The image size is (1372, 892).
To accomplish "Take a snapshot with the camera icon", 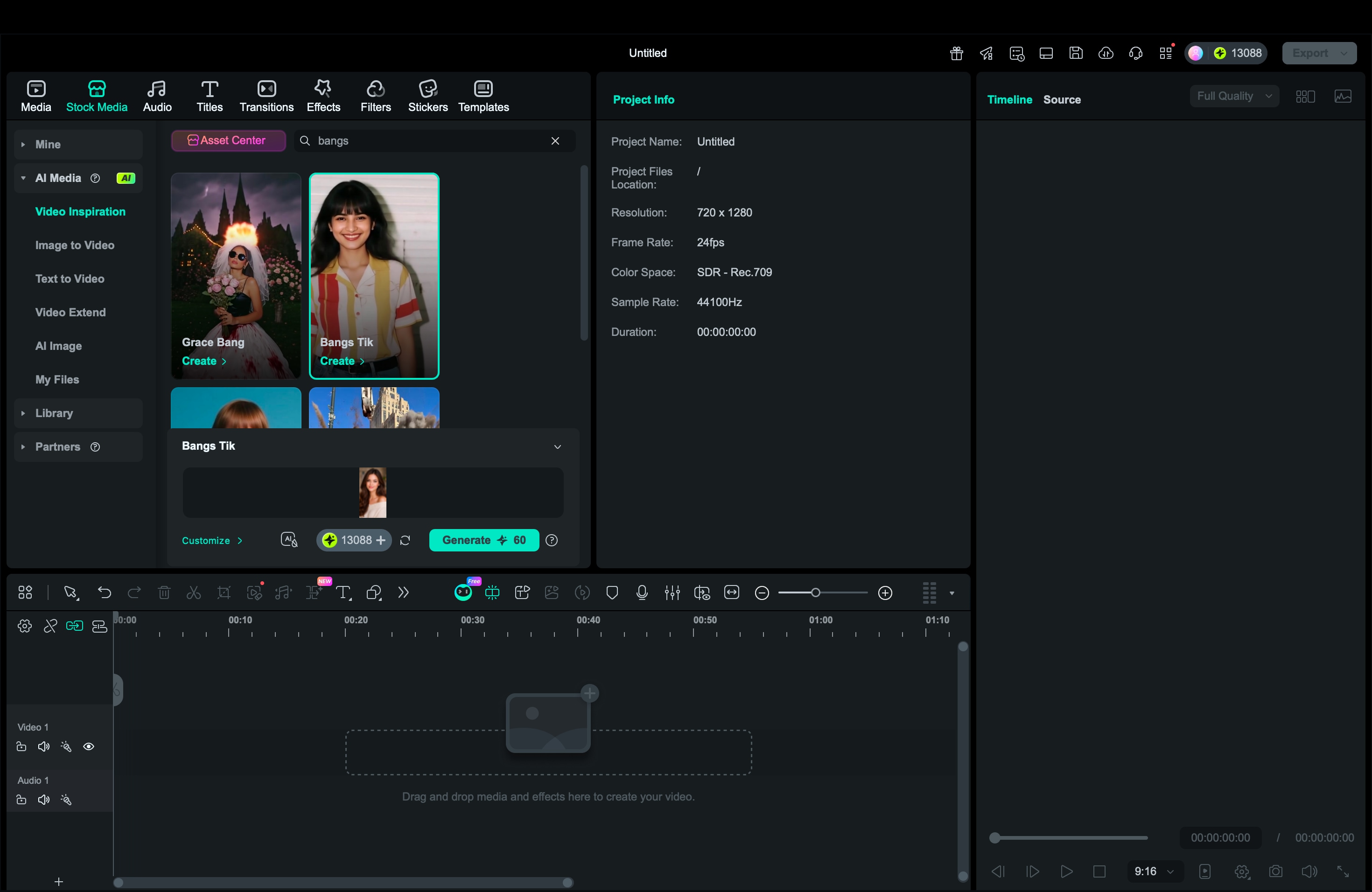I will [x=1275, y=871].
